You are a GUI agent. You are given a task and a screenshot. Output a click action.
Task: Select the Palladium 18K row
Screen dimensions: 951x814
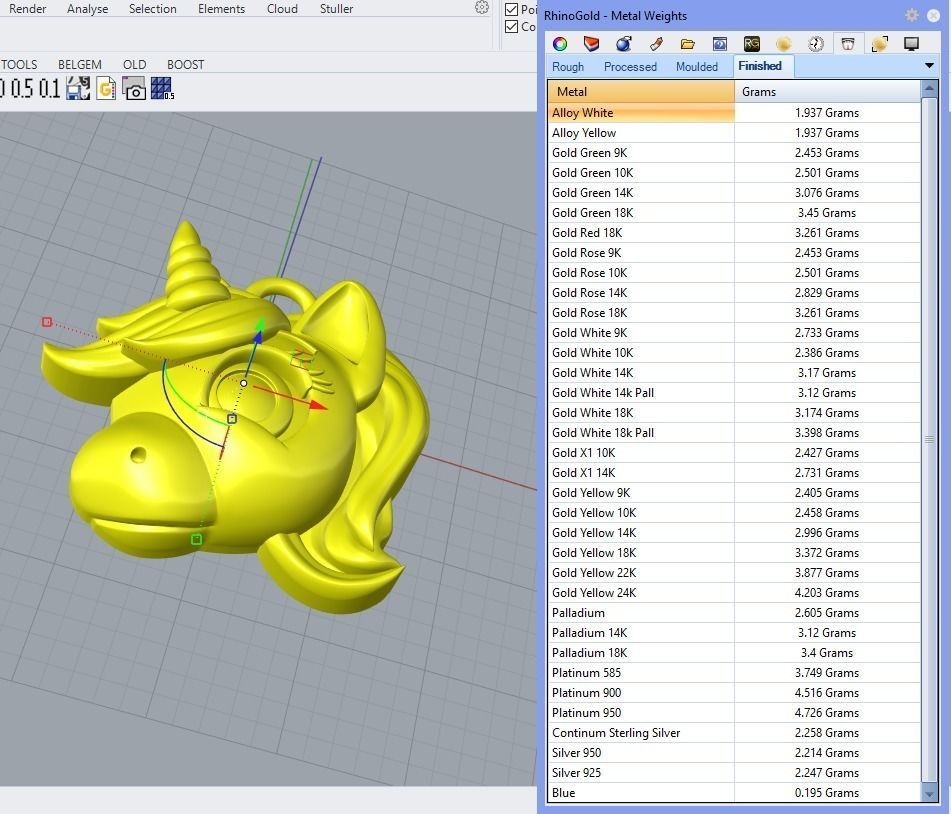point(734,653)
